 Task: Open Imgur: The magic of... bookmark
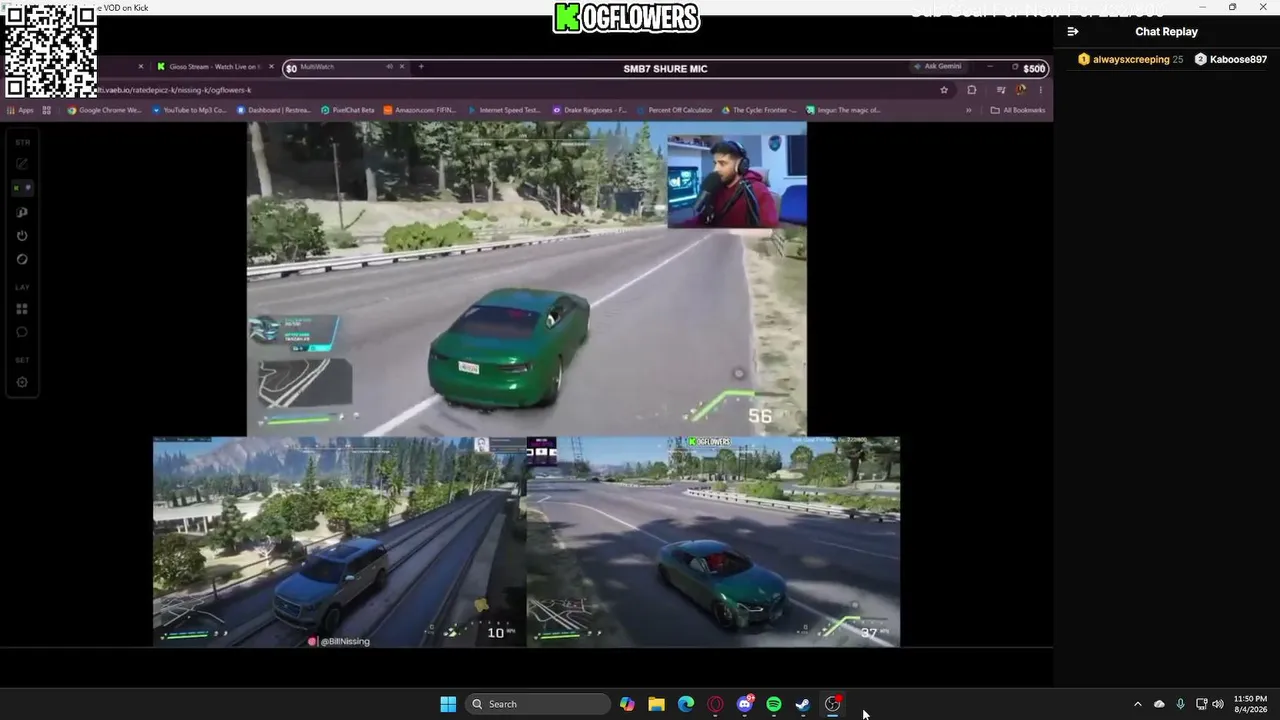842,110
